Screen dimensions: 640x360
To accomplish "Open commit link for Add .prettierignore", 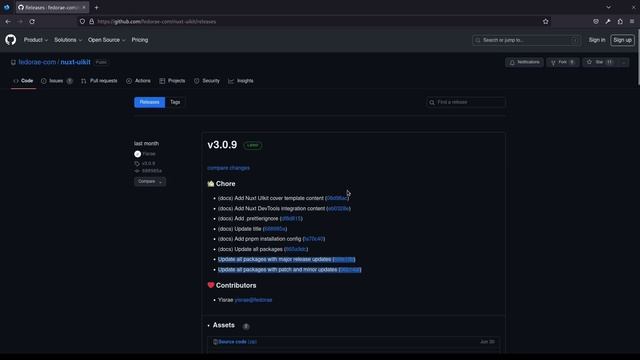I will tap(291, 219).
